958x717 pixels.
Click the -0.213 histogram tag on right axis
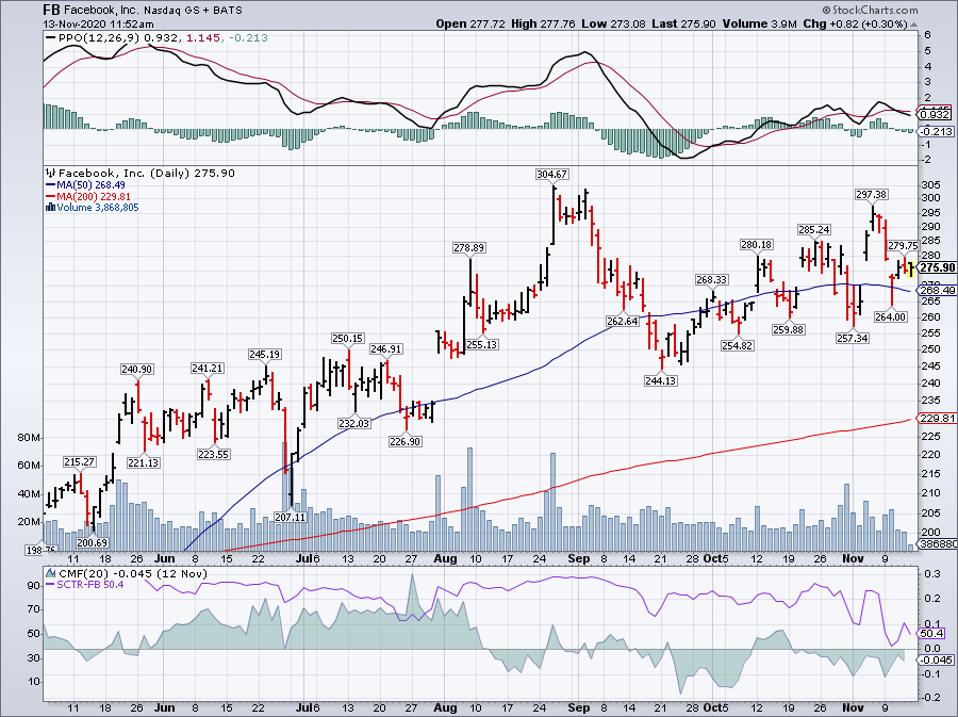point(935,131)
